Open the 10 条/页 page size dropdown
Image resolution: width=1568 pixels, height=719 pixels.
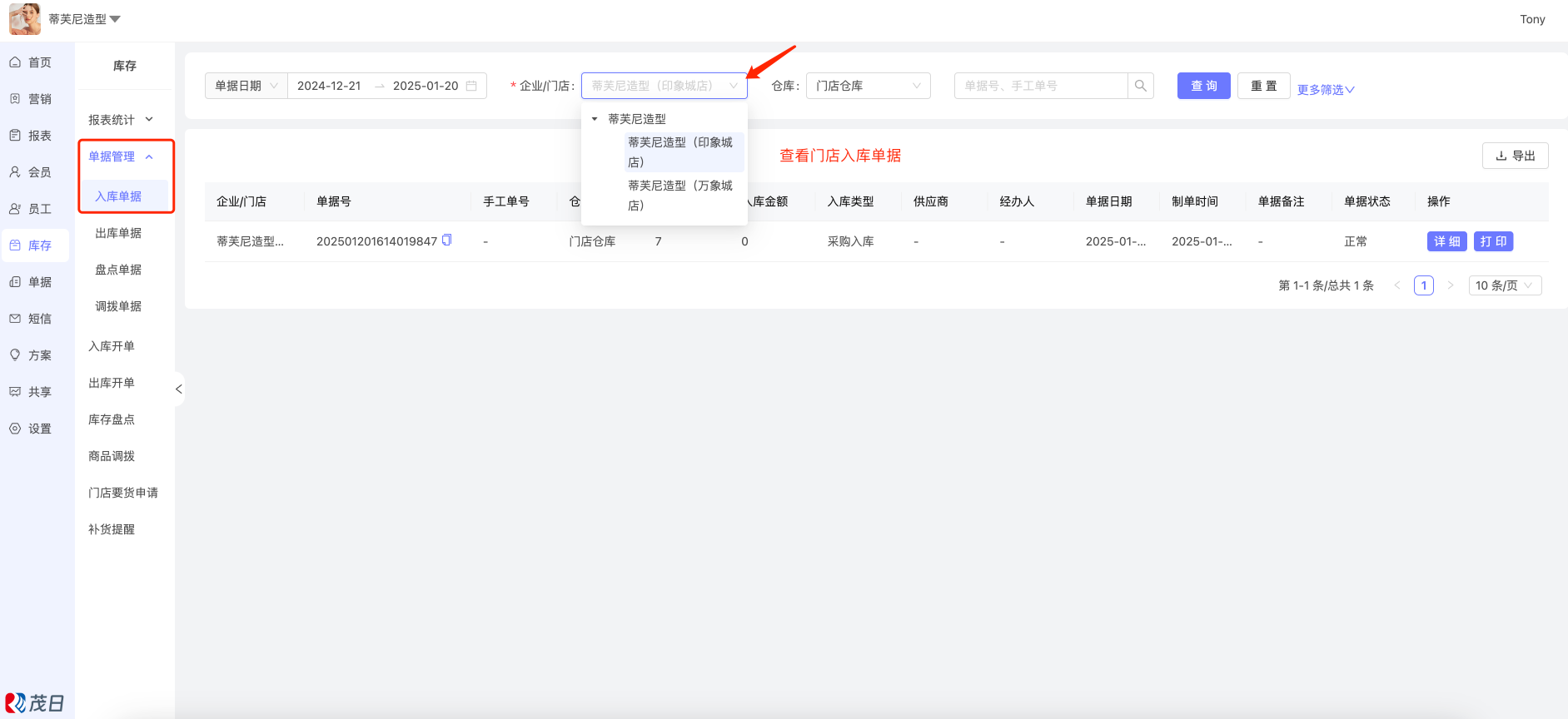tap(1505, 285)
